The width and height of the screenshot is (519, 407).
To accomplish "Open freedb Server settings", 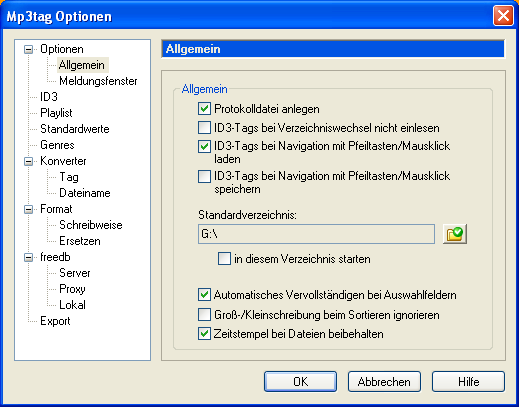I will tap(75, 273).
